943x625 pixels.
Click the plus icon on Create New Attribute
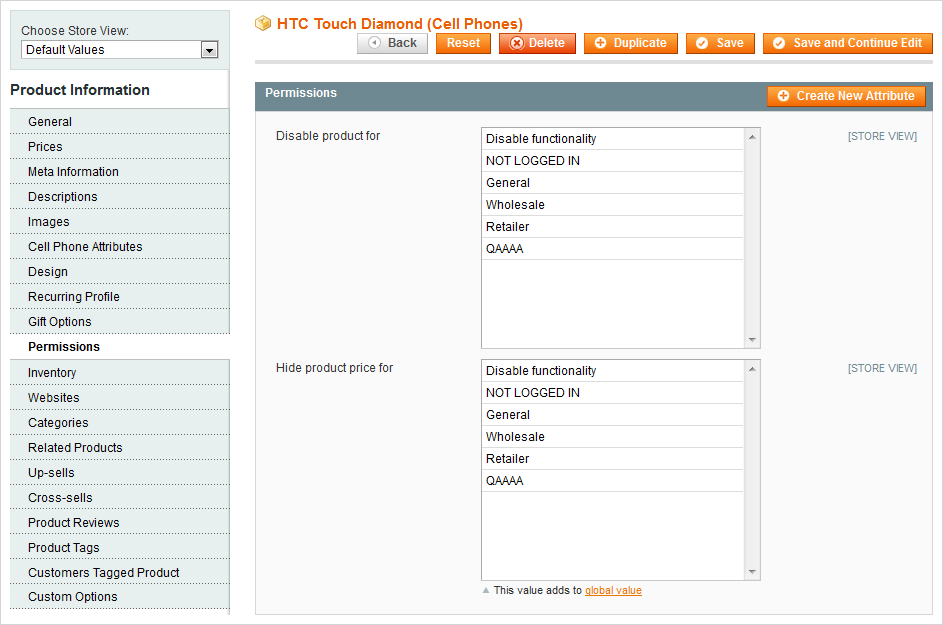click(x=783, y=96)
